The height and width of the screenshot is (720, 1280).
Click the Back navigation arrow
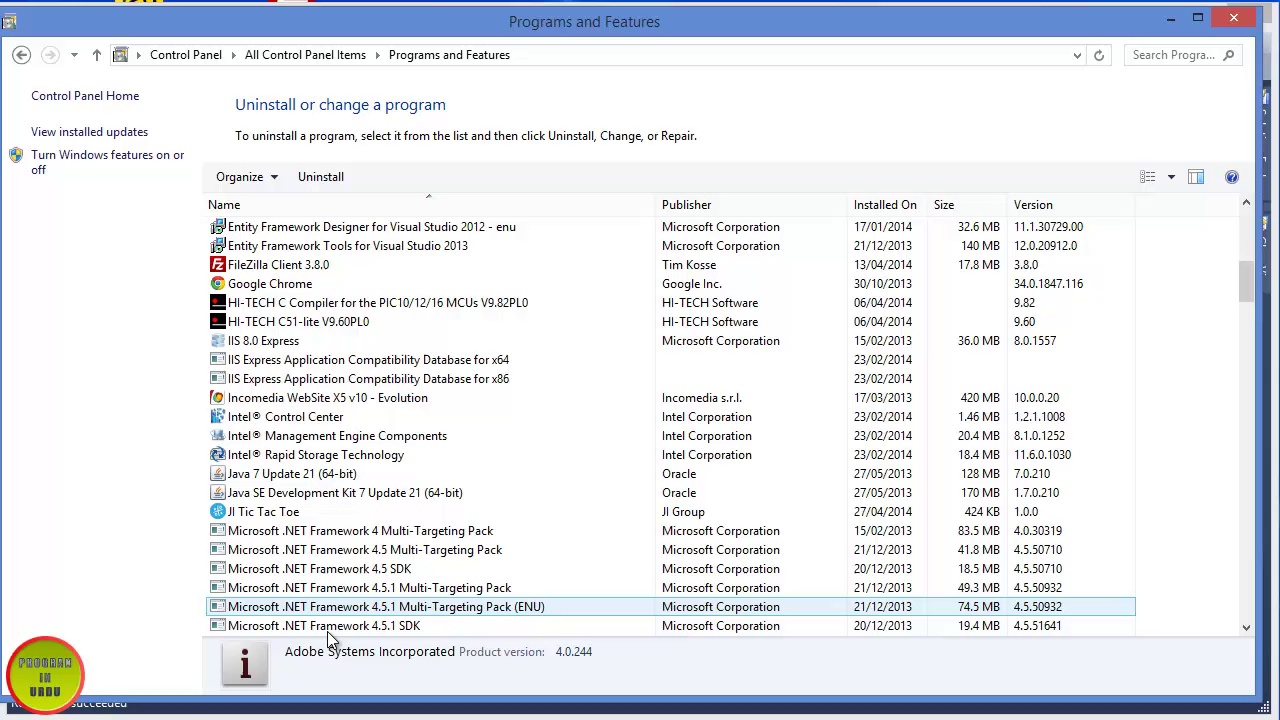(21, 55)
